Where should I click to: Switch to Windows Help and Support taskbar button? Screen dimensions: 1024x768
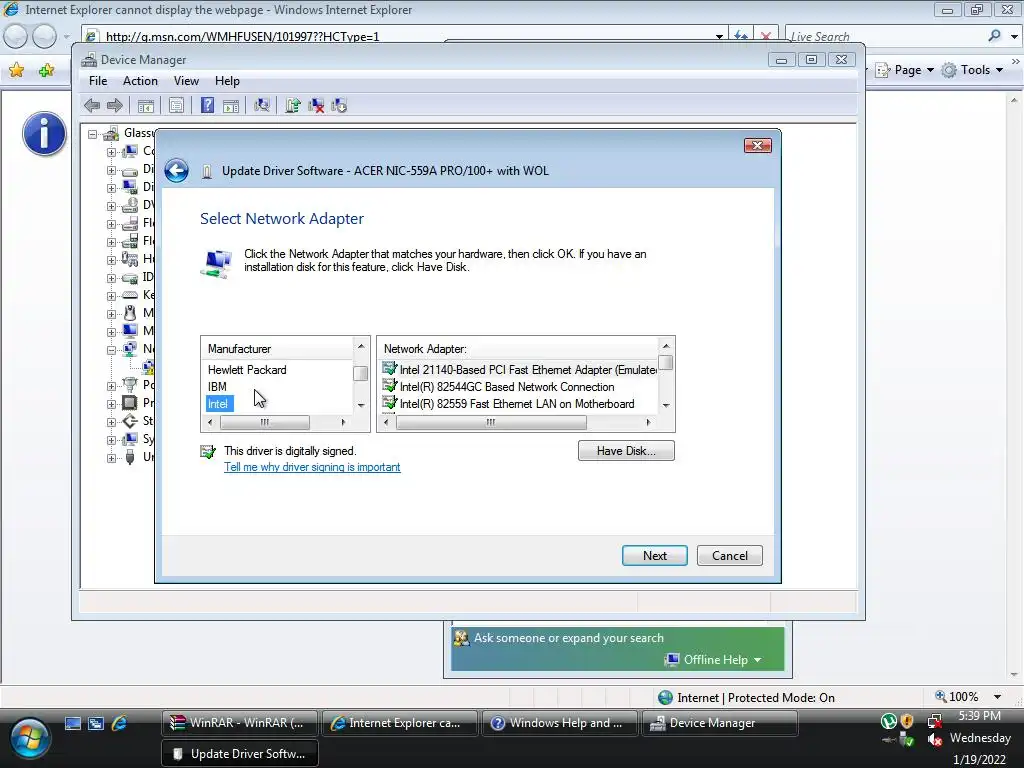tap(559, 723)
